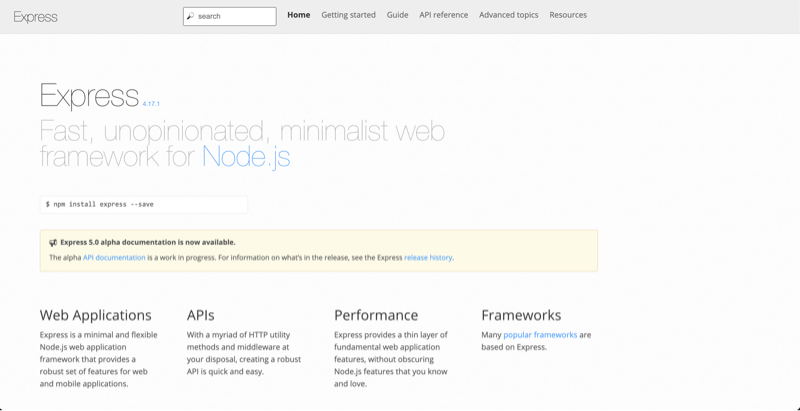This screenshot has height=411, width=800.
Task: Click the magnifier icon in the search box
Action: coord(190,16)
